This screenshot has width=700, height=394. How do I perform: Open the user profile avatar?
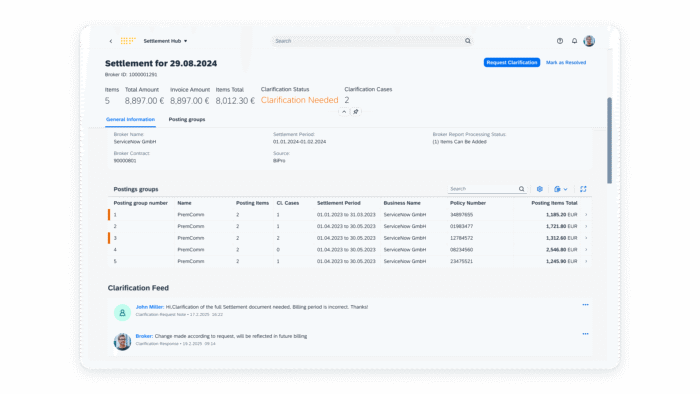pos(589,41)
